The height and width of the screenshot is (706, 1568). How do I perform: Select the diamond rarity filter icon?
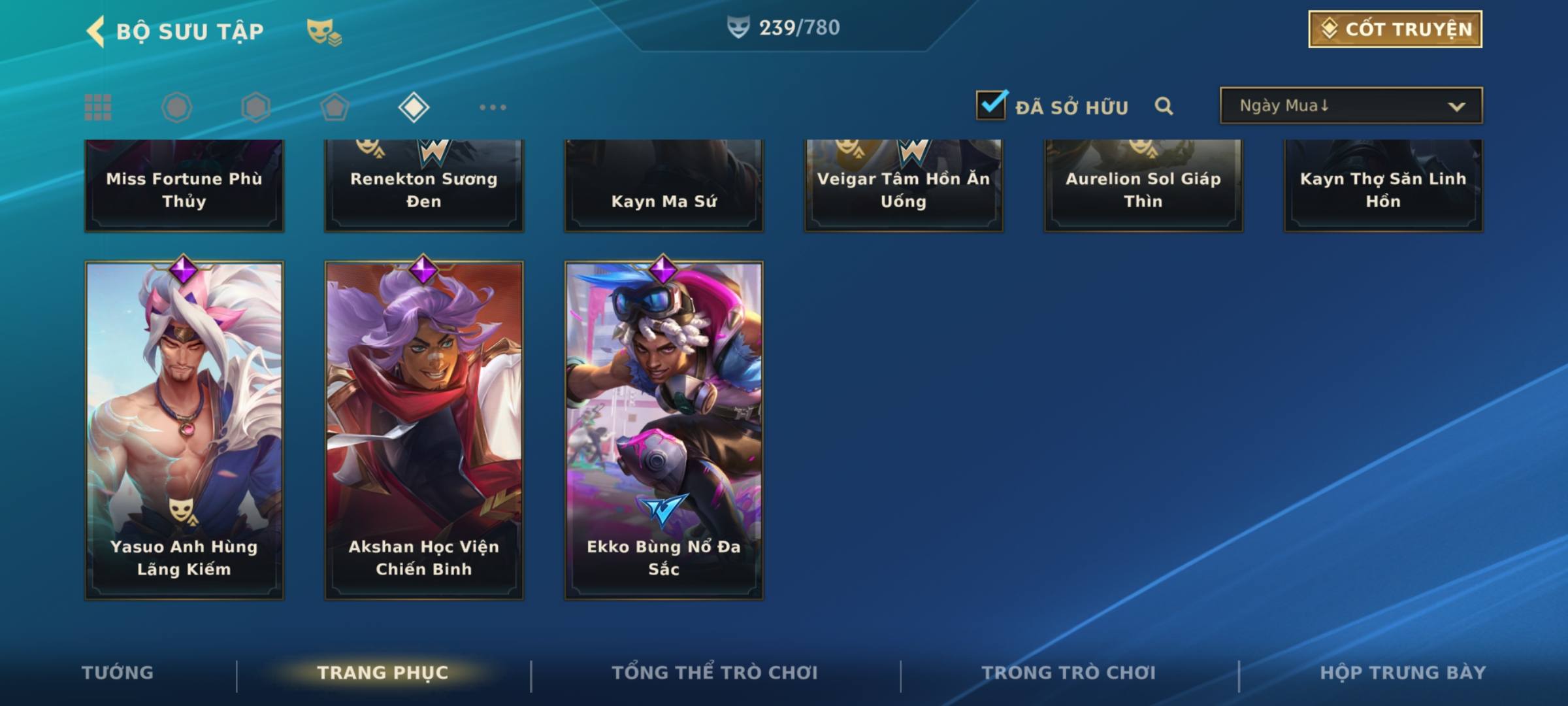[x=414, y=107]
